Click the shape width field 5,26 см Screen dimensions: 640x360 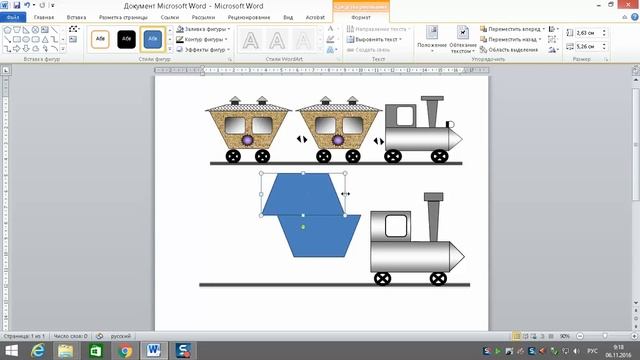tap(588, 47)
